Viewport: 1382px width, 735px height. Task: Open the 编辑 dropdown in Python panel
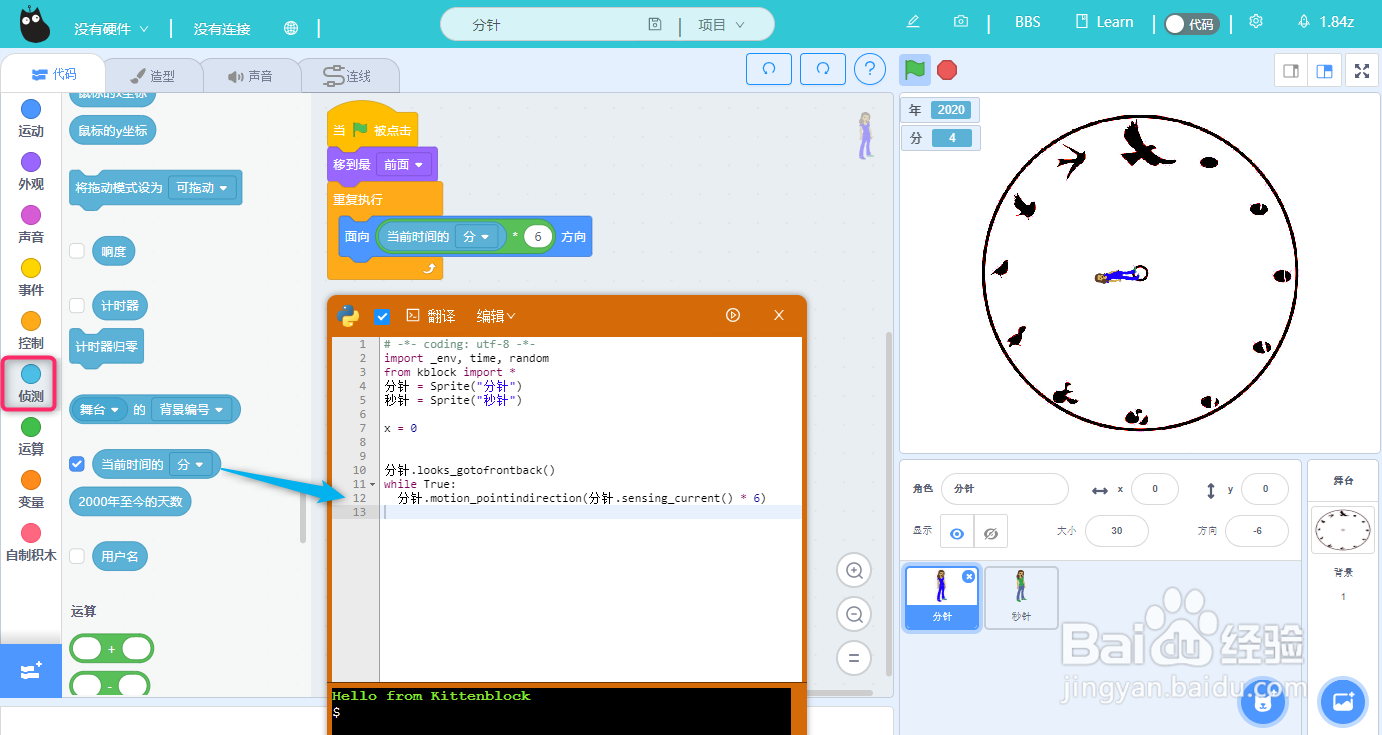pos(496,316)
